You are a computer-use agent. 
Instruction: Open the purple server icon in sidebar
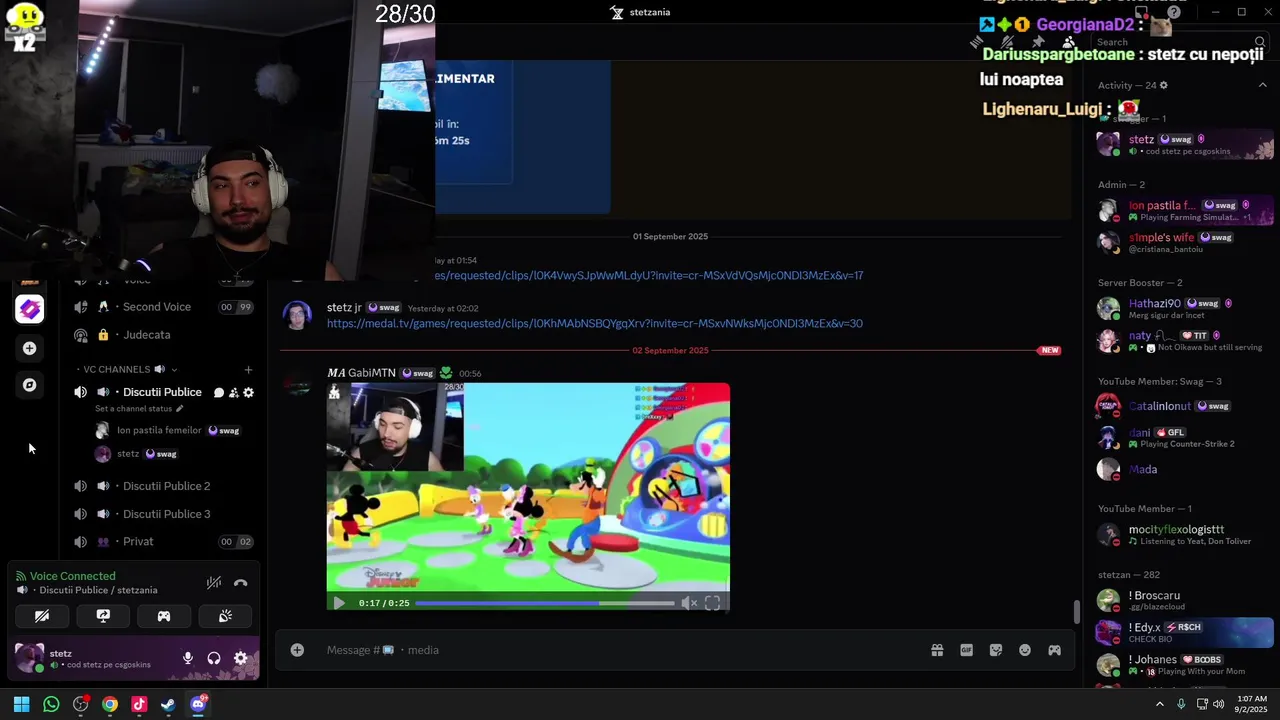[29, 309]
